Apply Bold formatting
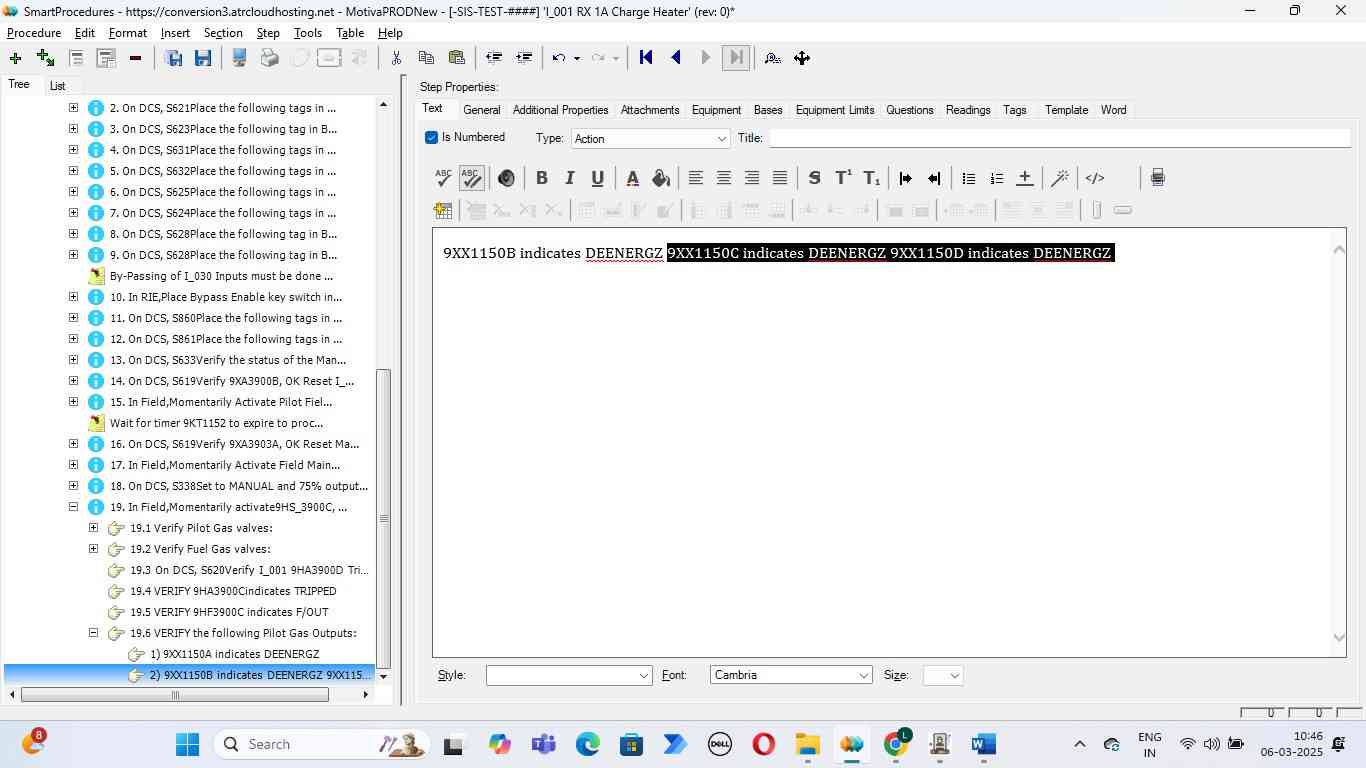Screen dimensions: 1366x768 (x=541, y=178)
